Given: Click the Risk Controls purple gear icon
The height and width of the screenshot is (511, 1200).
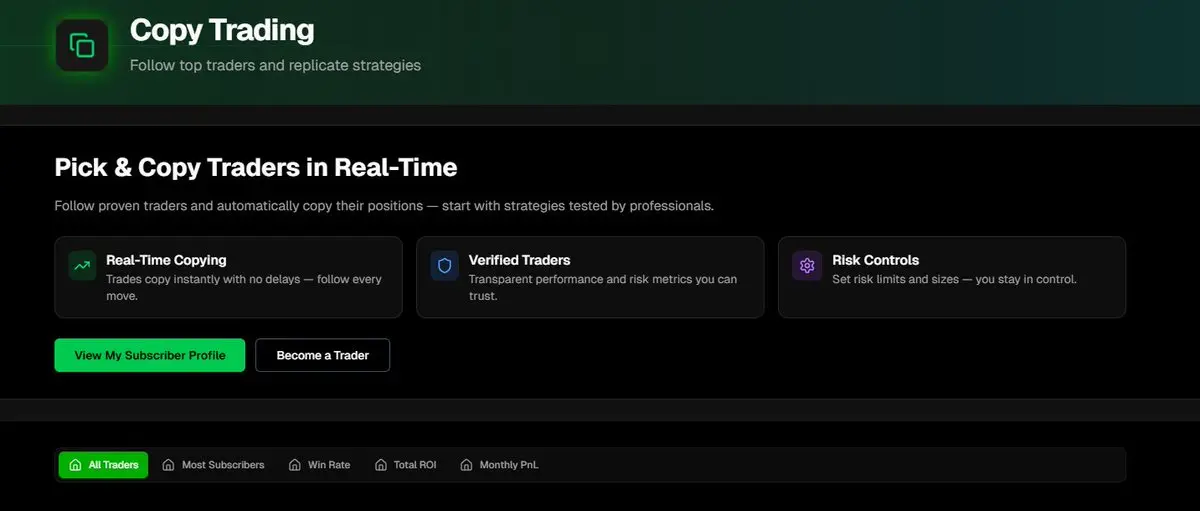Looking at the screenshot, I should point(807,265).
